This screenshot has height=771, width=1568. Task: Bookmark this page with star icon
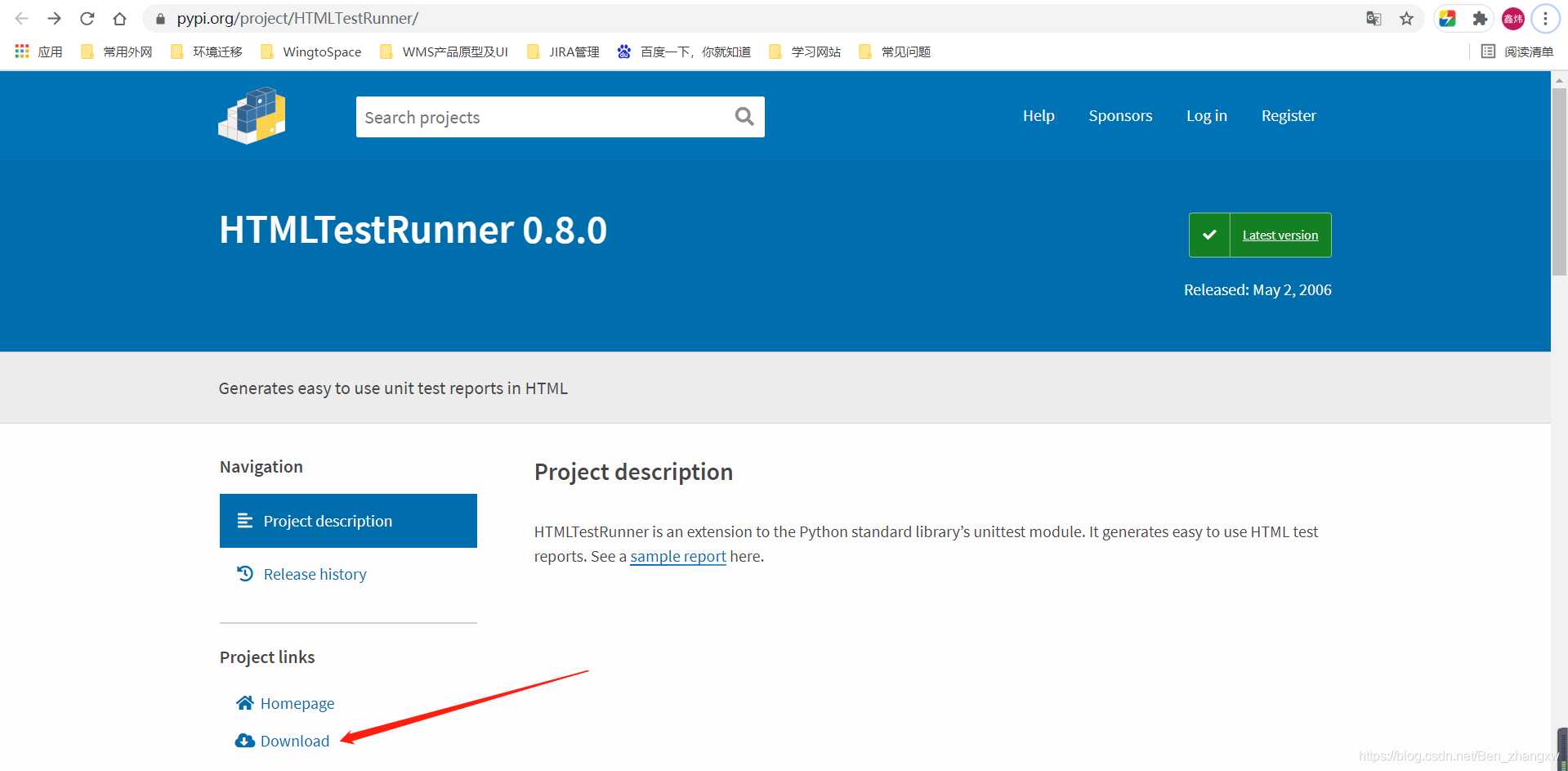1406,18
